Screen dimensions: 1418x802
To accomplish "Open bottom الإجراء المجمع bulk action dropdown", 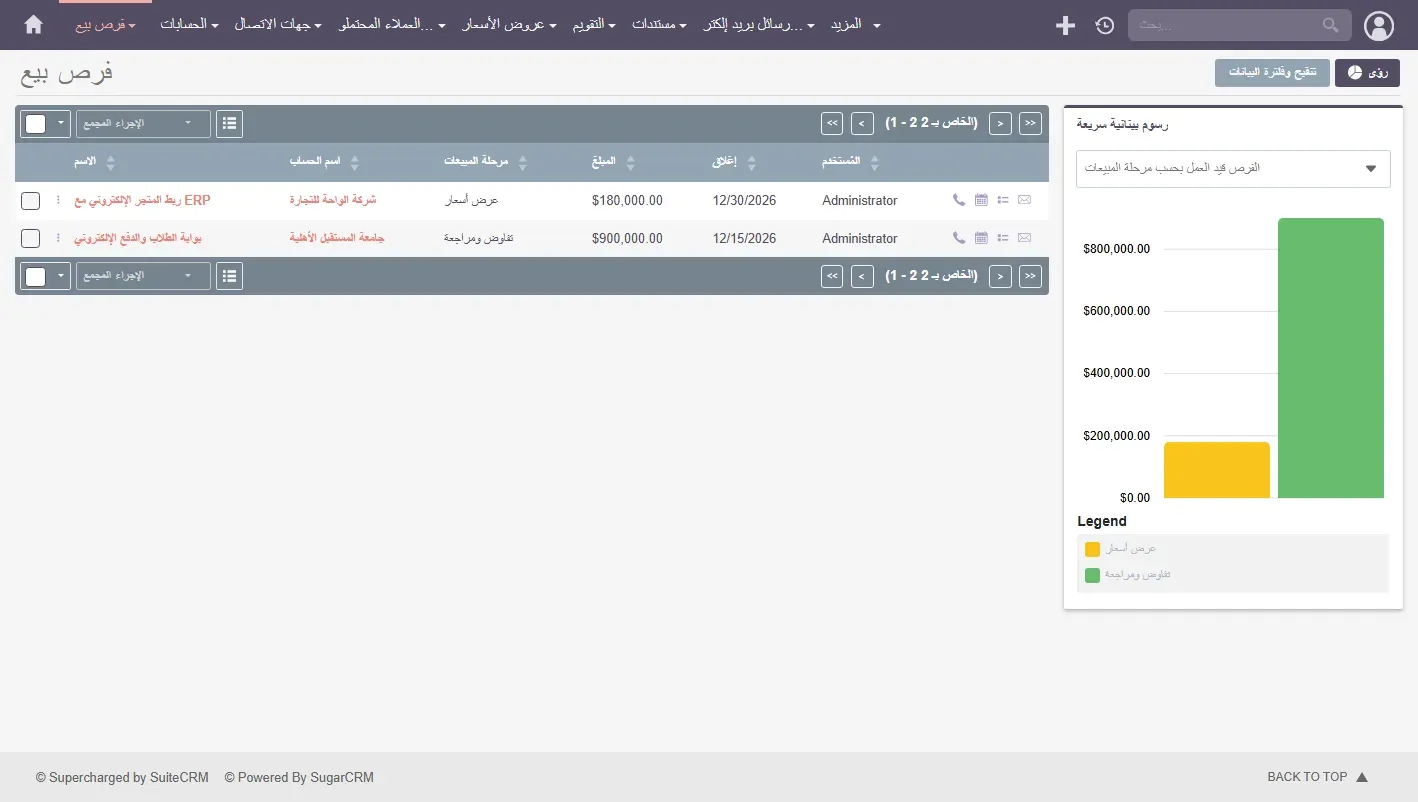I will click(143, 276).
